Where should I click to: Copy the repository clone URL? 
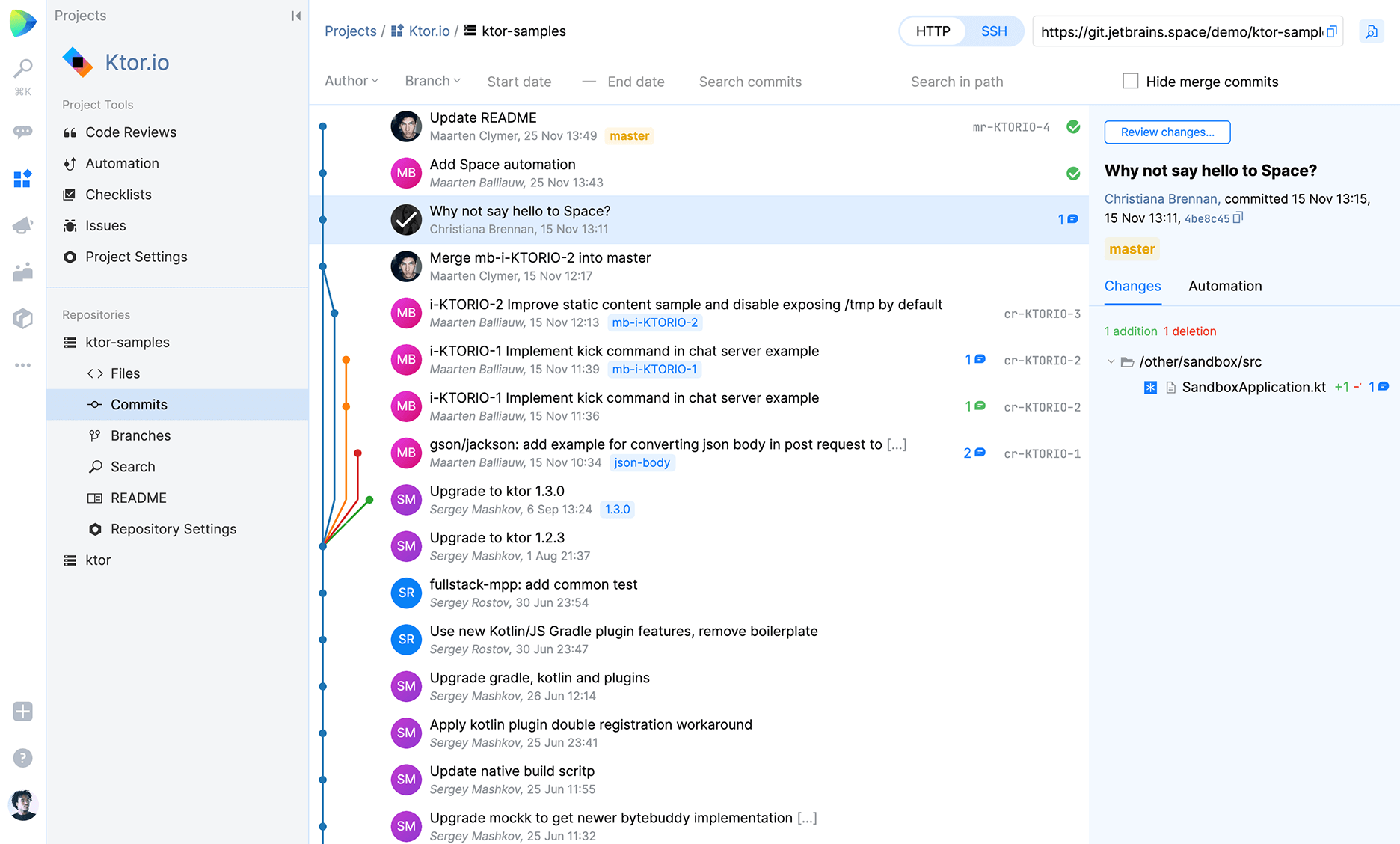[x=1332, y=32]
